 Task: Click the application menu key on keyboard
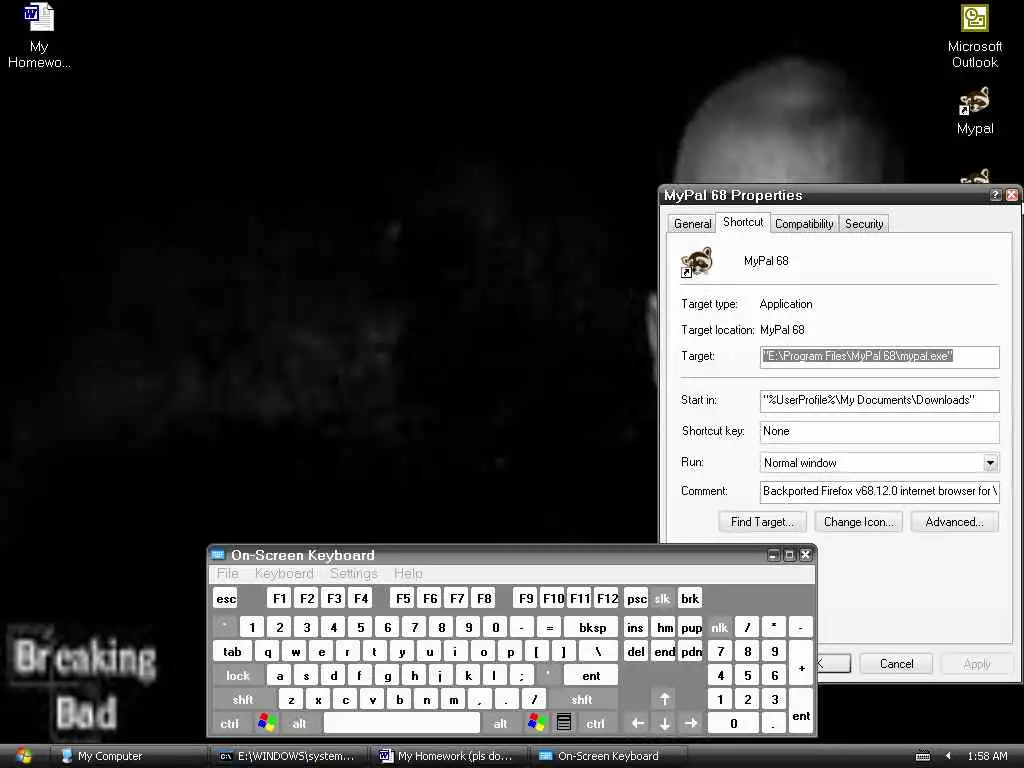(564, 723)
